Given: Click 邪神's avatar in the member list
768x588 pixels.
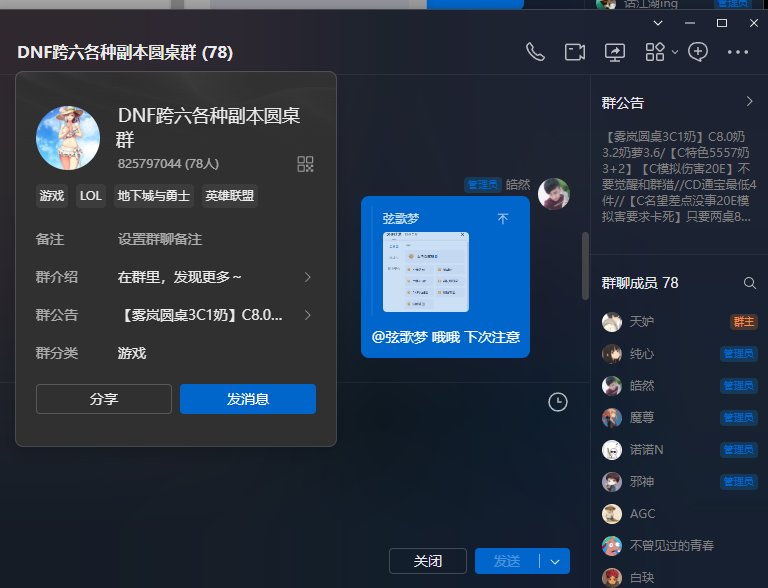Looking at the screenshot, I should click(x=612, y=482).
